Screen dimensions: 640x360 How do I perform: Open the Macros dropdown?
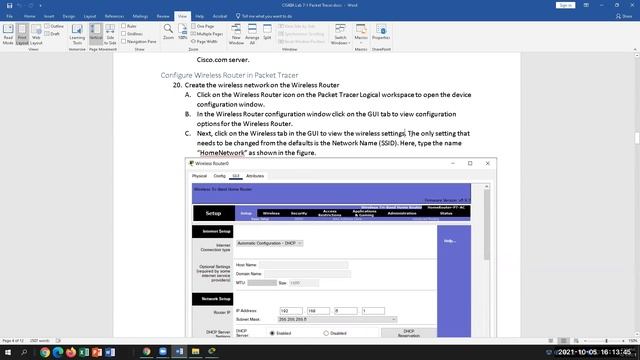tap(361, 34)
